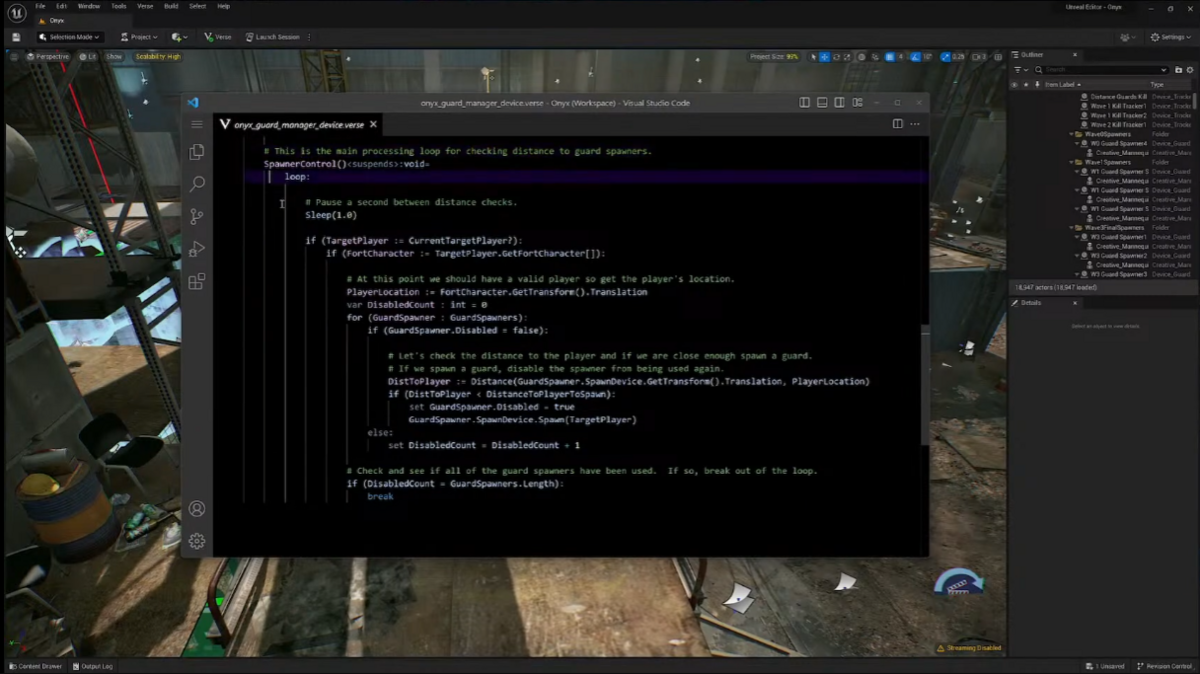Open the VS Code customize layout icon
Image resolution: width=1200 pixels, height=674 pixels.
pos(856,103)
